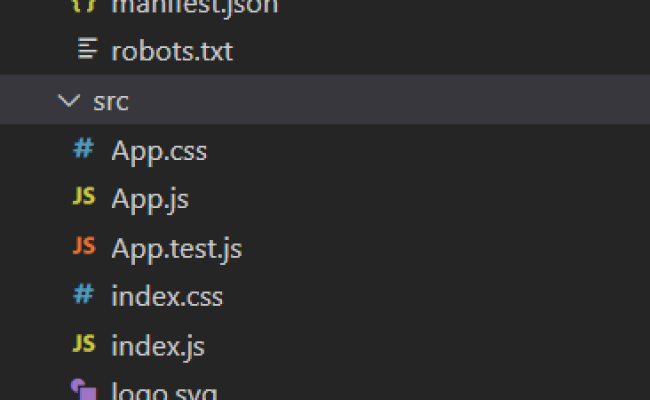The height and width of the screenshot is (400, 650).
Task: Open App.test.js file
Action: pos(177,249)
